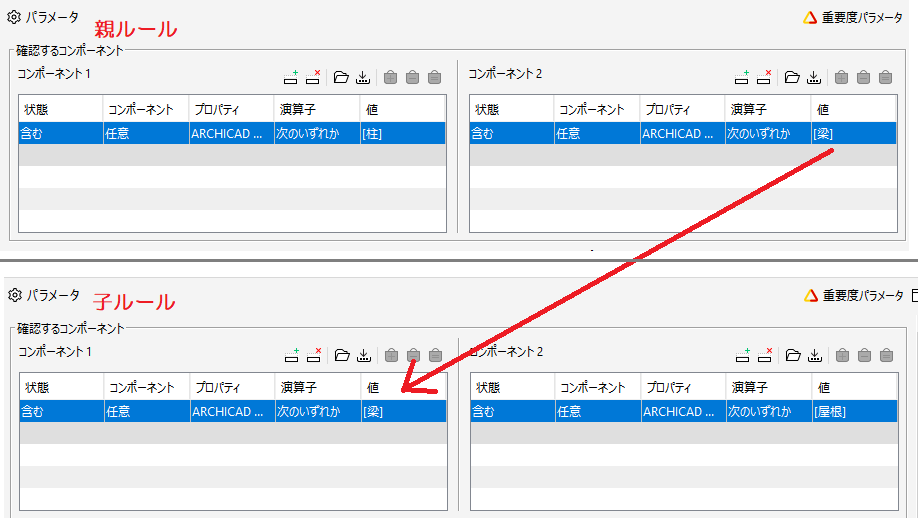
Task: Click the gear icon beside lower パラメータ
Action: tap(15, 295)
